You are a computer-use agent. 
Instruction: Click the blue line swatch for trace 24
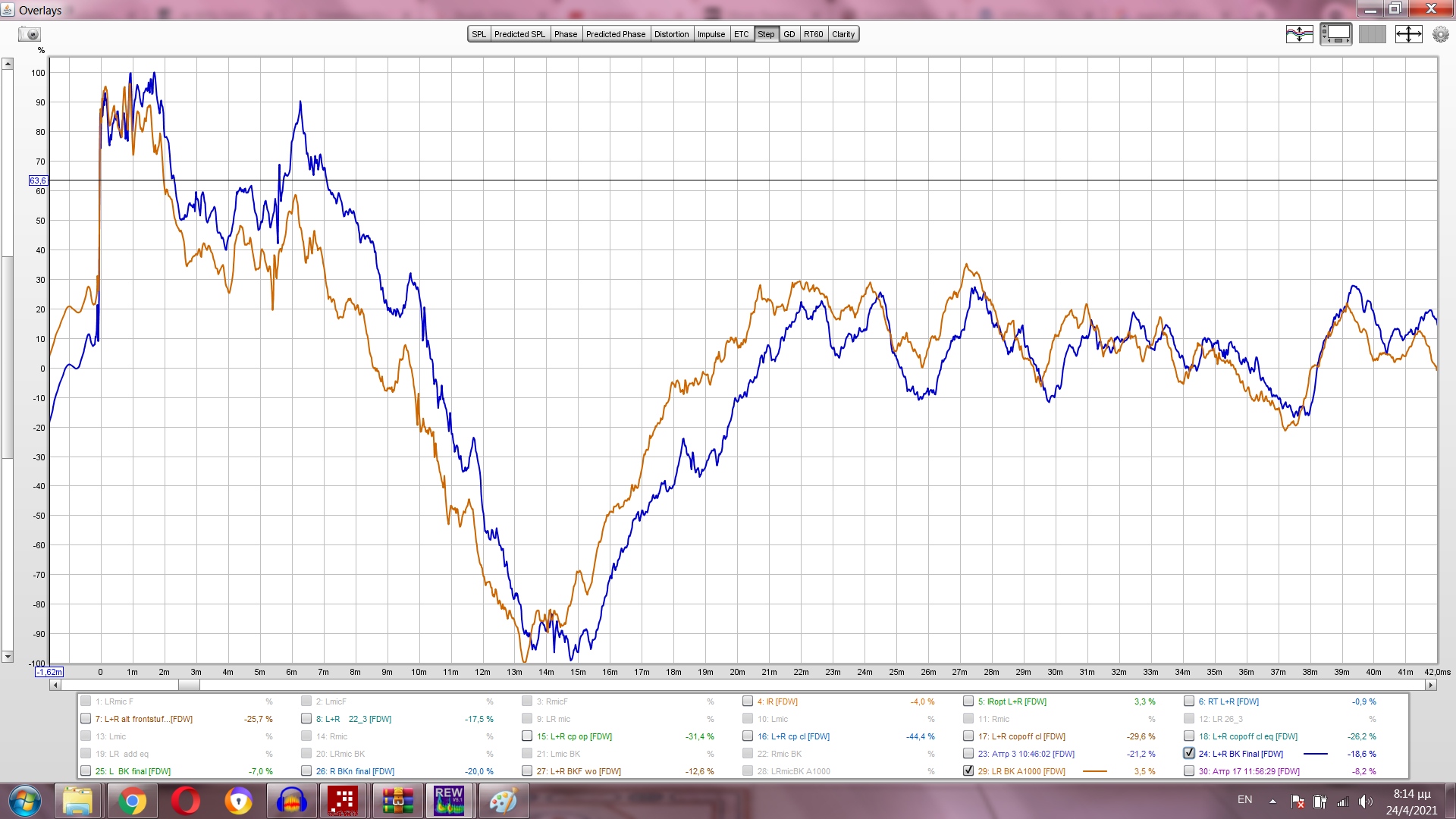coord(1315,754)
